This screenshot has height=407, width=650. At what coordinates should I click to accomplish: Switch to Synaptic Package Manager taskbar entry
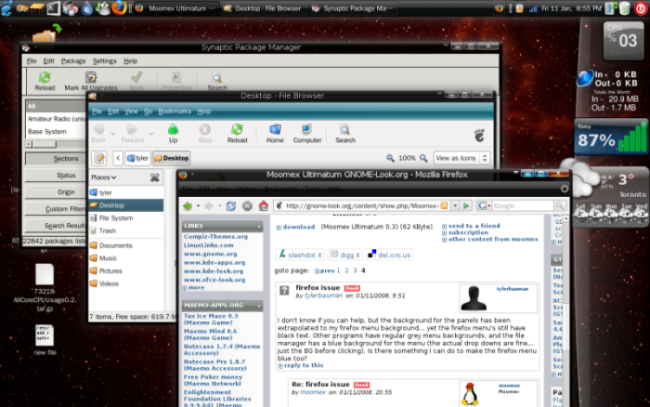[x=352, y=8]
